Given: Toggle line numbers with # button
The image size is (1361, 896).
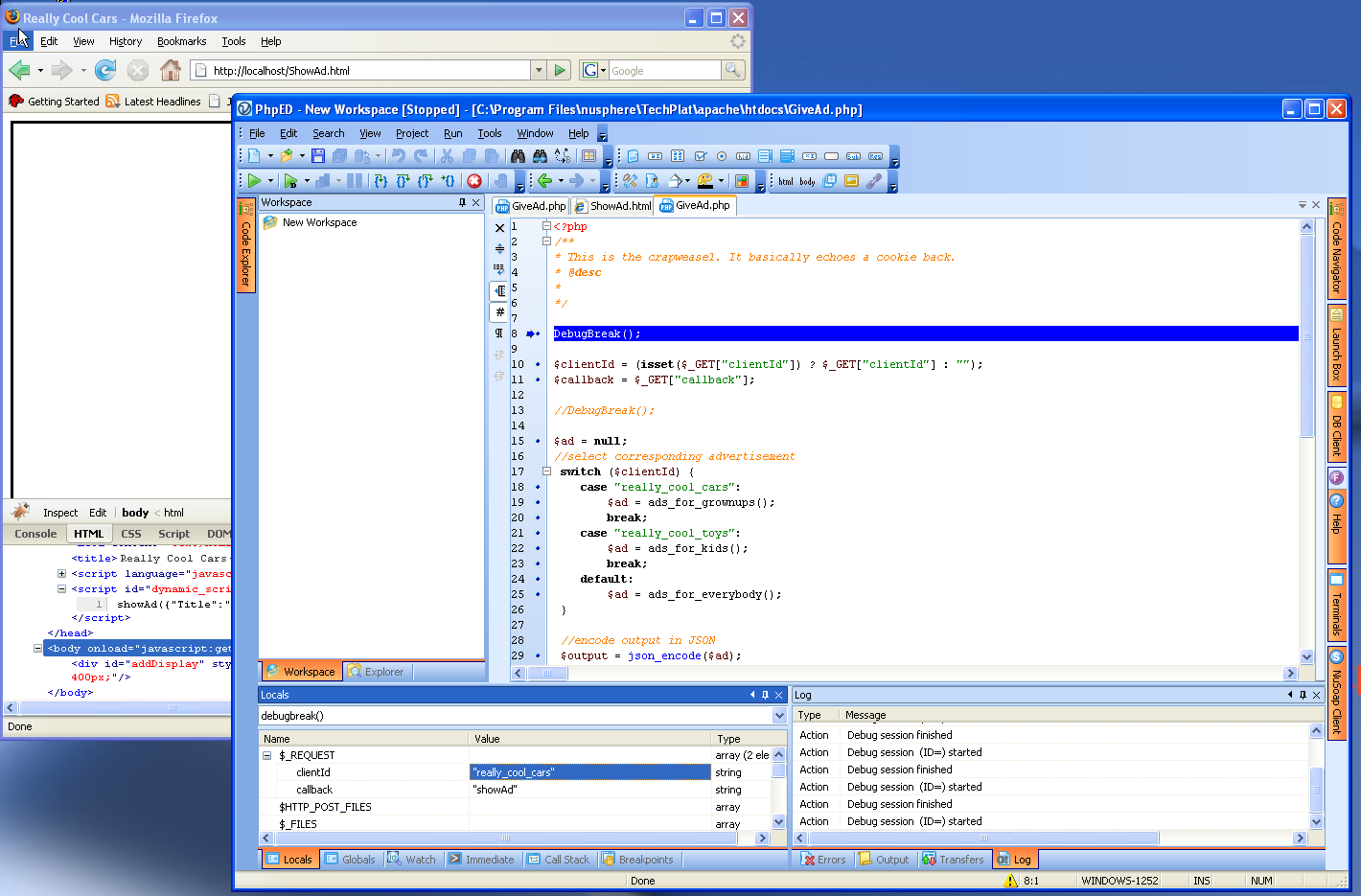Looking at the screenshot, I should pyautogui.click(x=499, y=311).
